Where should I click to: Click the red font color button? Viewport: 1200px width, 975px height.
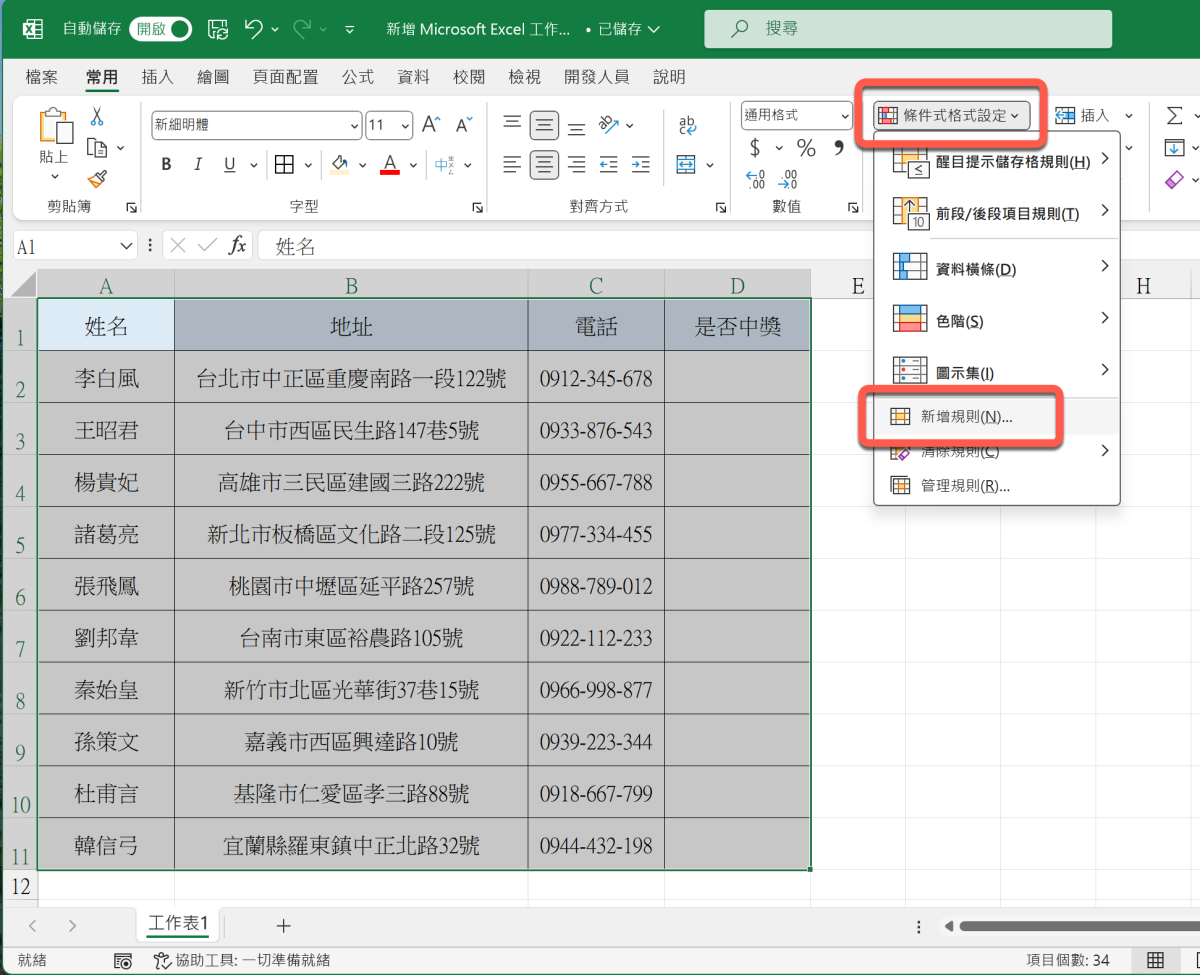point(390,165)
